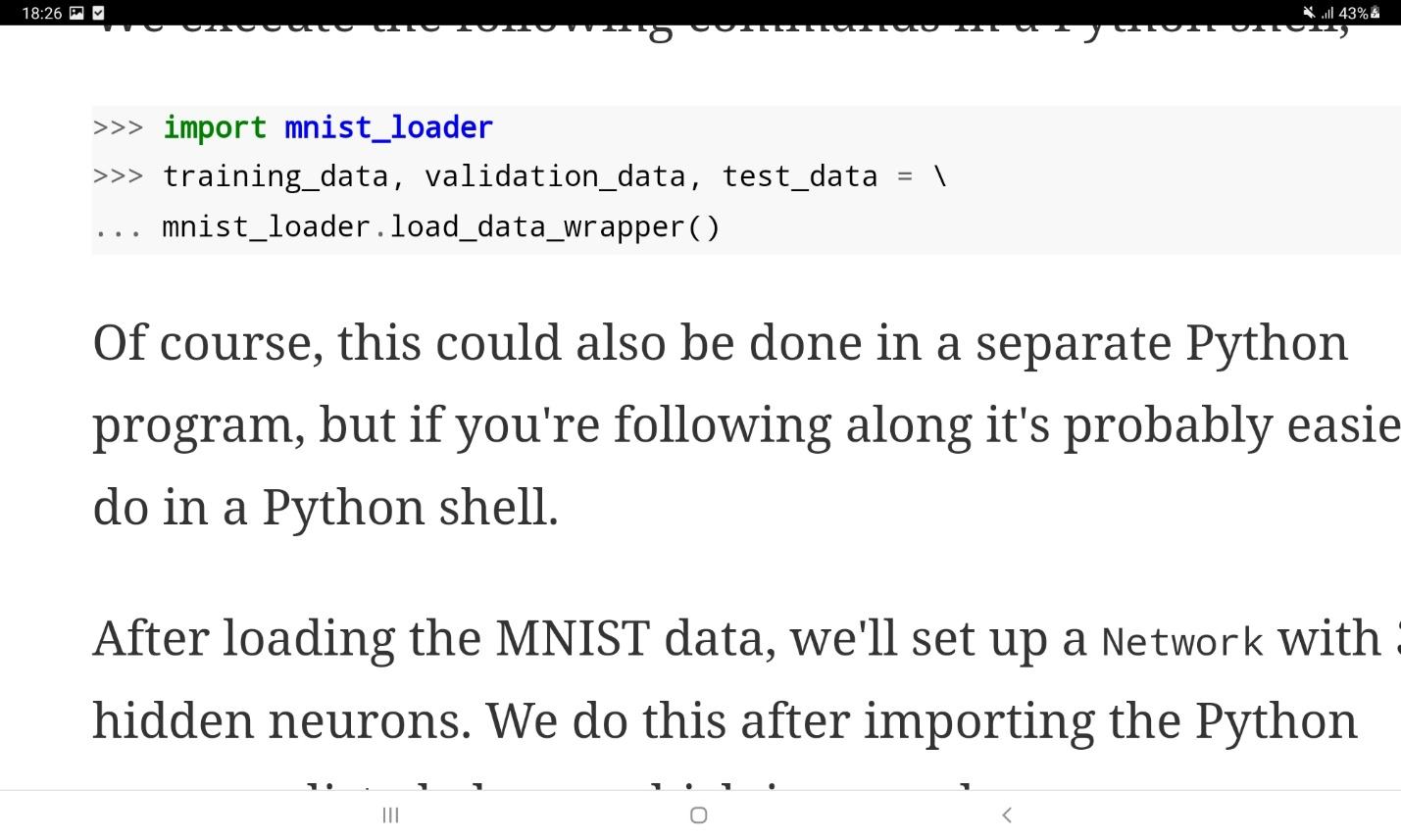Tap the home button in navigation bar
The image size is (1401, 840).
[699, 815]
